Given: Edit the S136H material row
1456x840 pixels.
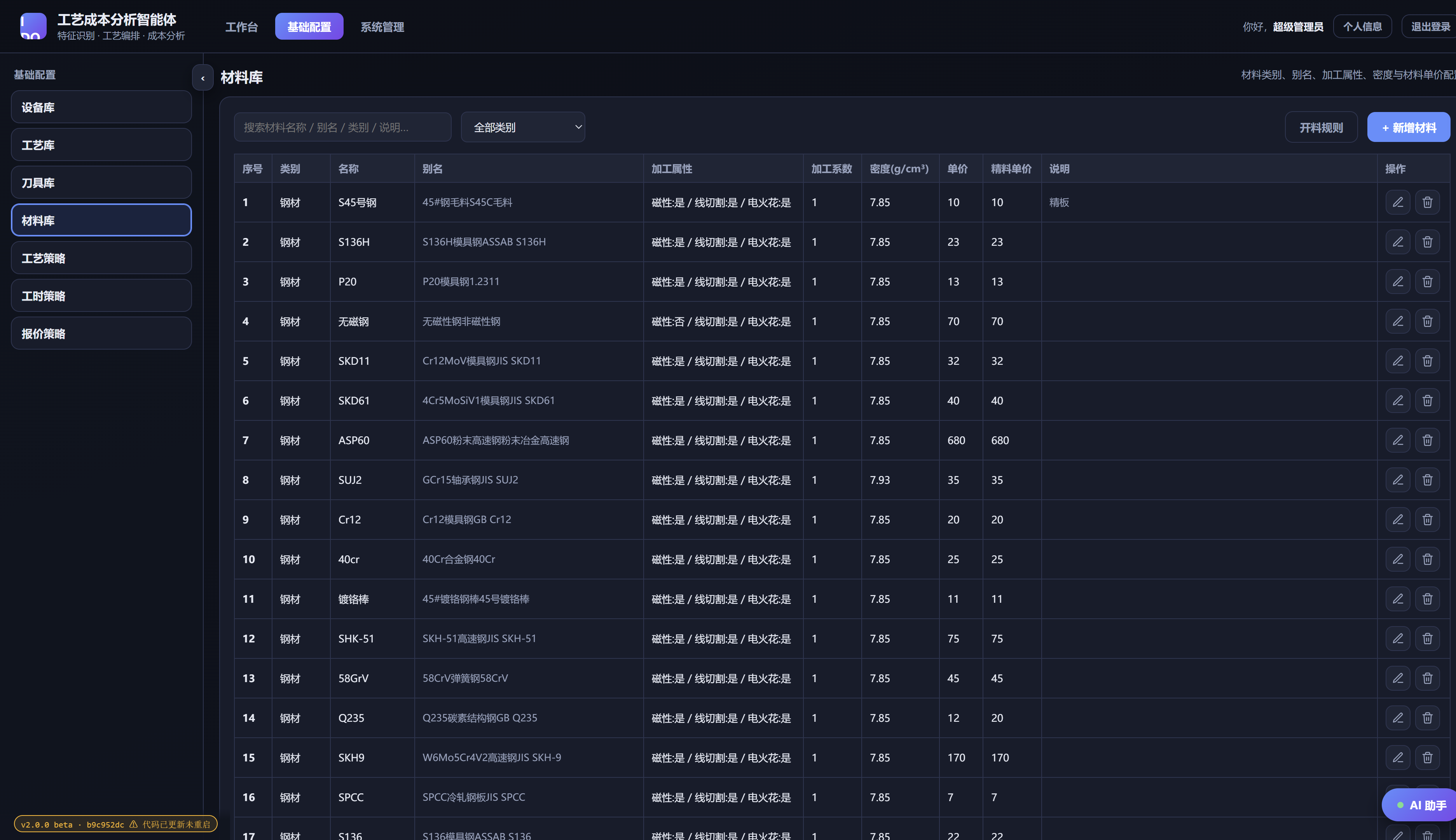Looking at the screenshot, I should (x=1398, y=242).
